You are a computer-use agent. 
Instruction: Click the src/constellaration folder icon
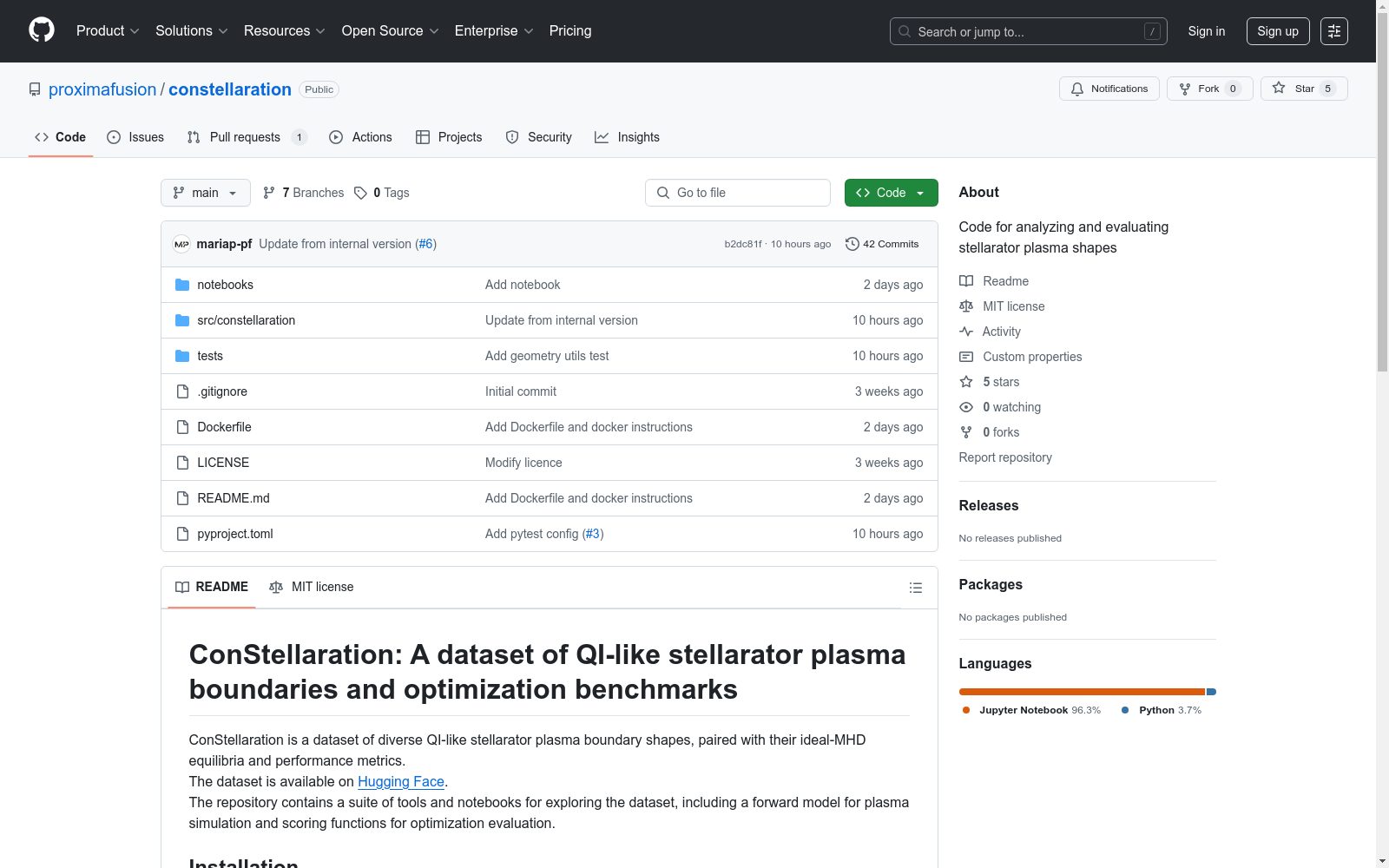(x=182, y=320)
